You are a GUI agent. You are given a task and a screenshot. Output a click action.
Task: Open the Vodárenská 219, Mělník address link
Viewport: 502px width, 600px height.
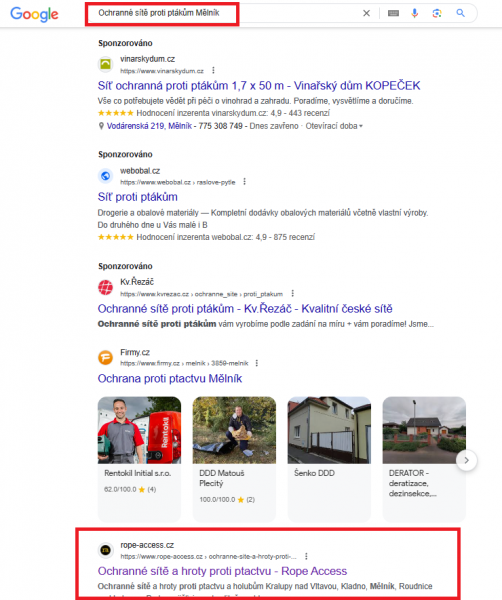tap(149, 126)
